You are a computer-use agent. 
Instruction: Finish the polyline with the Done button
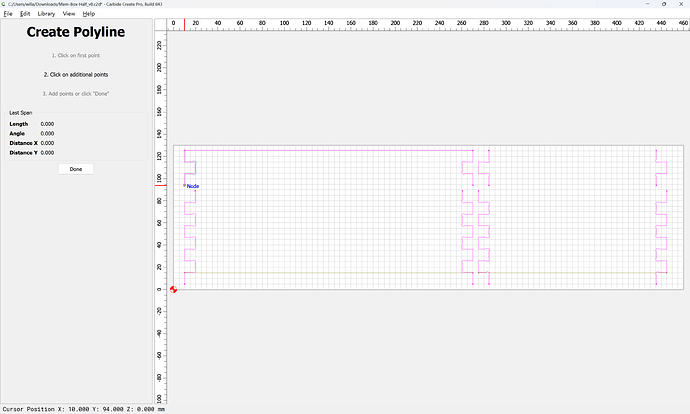(76, 169)
